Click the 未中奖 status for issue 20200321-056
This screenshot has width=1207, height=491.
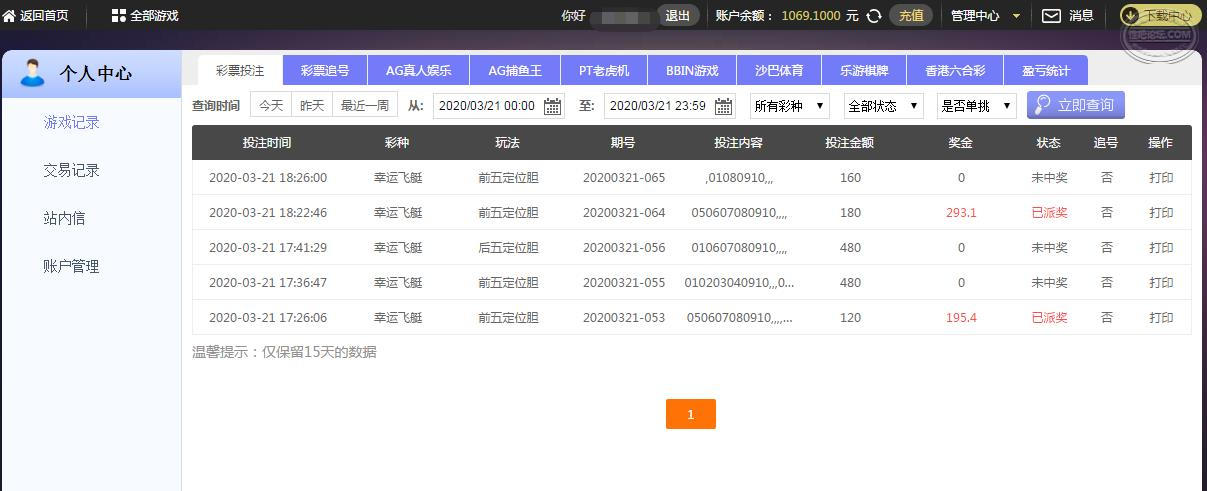tap(1049, 248)
